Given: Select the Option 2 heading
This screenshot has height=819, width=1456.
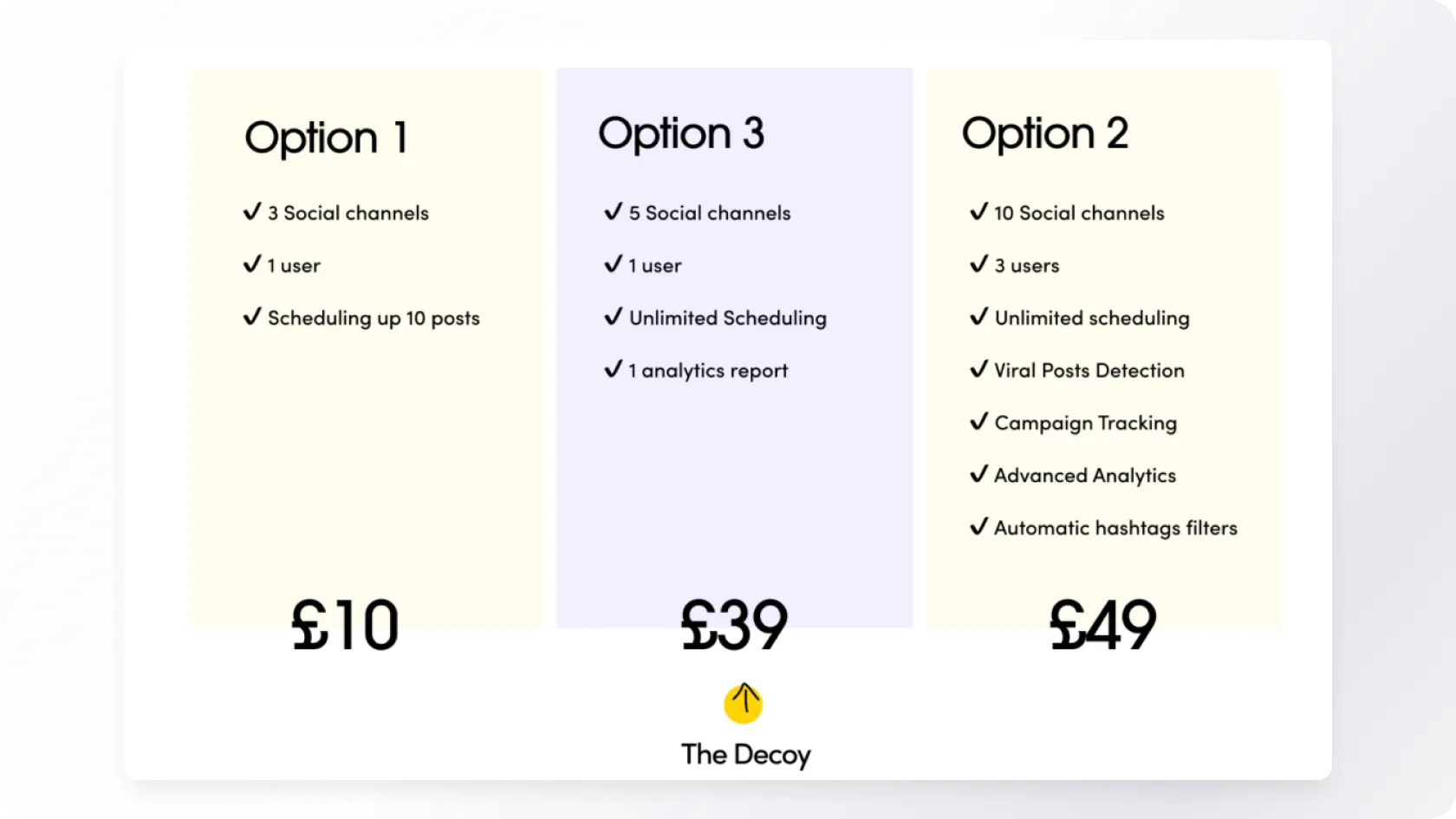Looking at the screenshot, I should [x=1045, y=133].
